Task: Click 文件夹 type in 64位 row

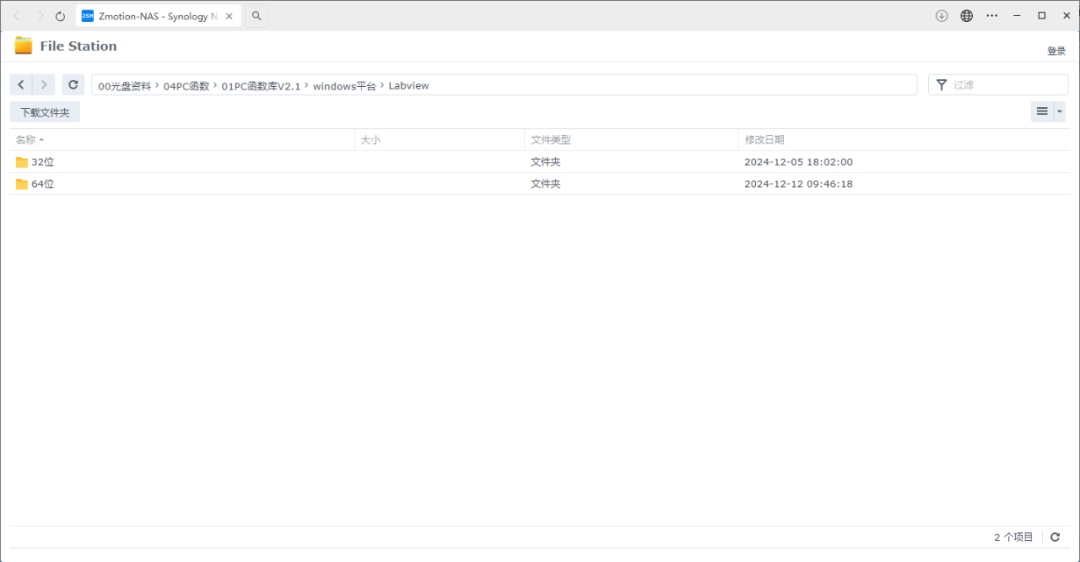Action: [546, 184]
